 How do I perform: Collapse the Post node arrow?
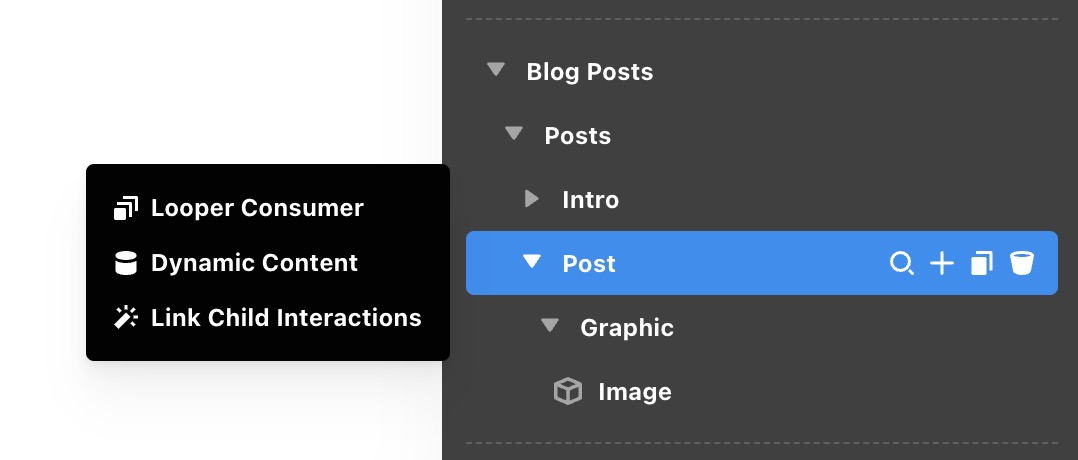pos(532,263)
